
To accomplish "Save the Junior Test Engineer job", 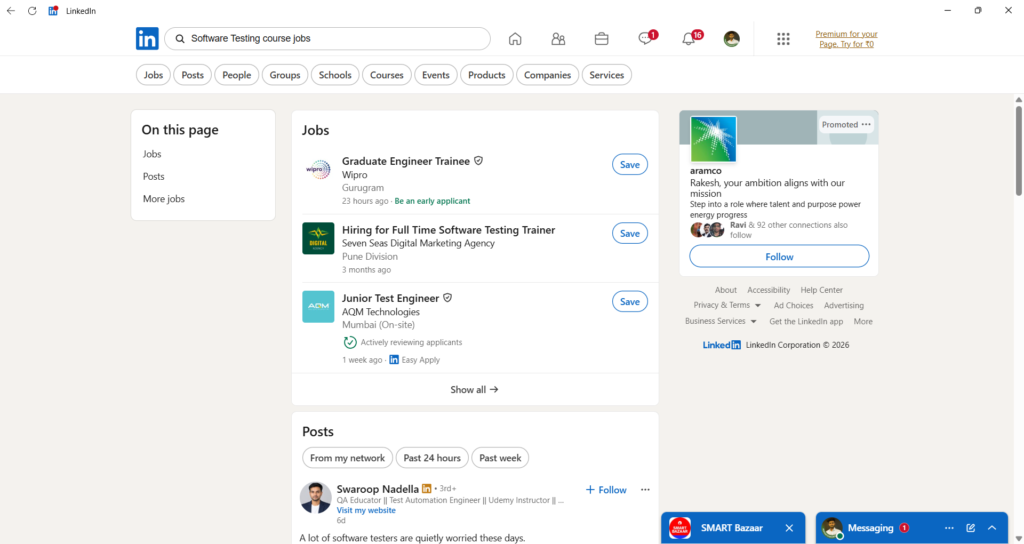I will (630, 302).
